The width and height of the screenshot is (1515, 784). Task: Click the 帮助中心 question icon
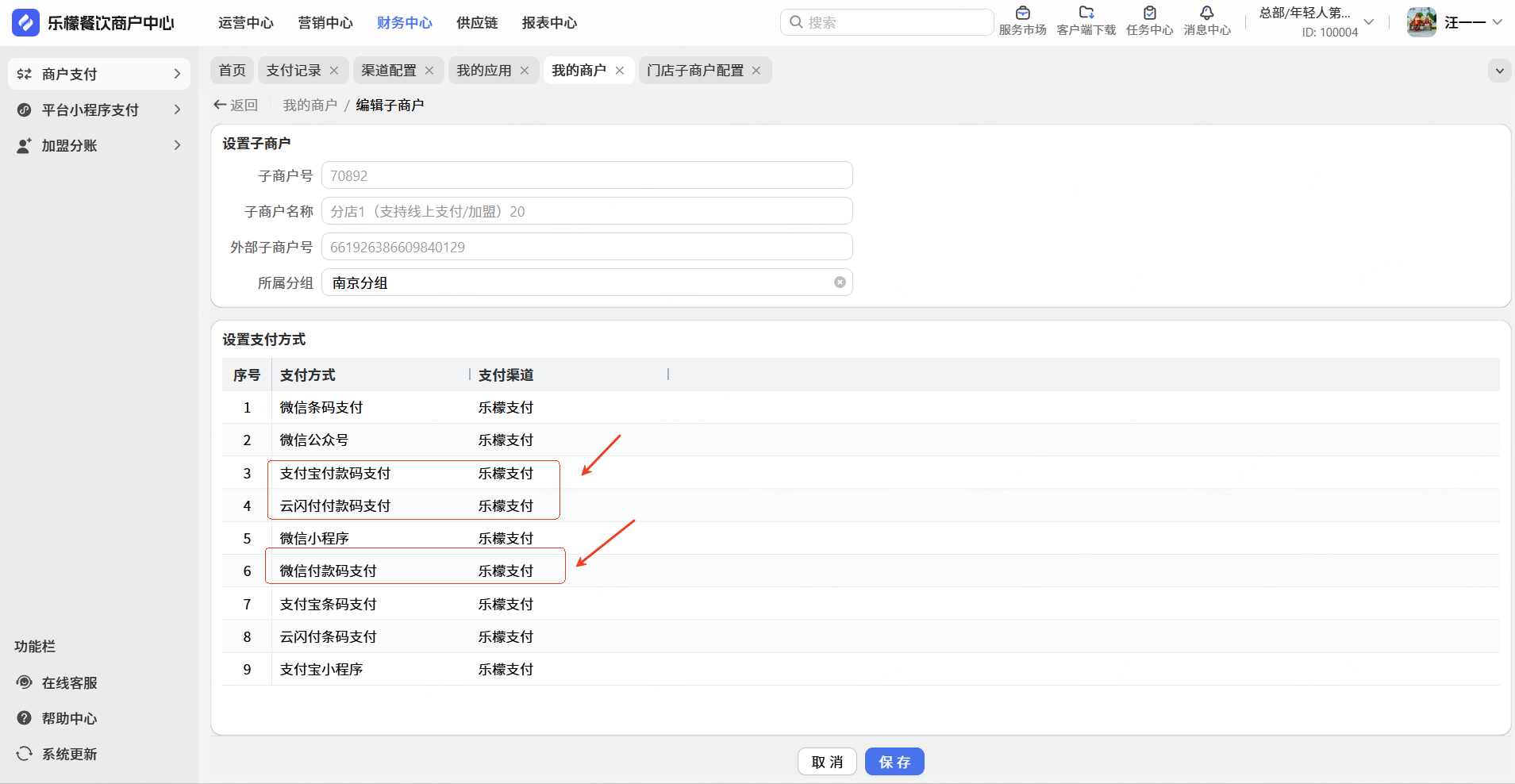25,718
